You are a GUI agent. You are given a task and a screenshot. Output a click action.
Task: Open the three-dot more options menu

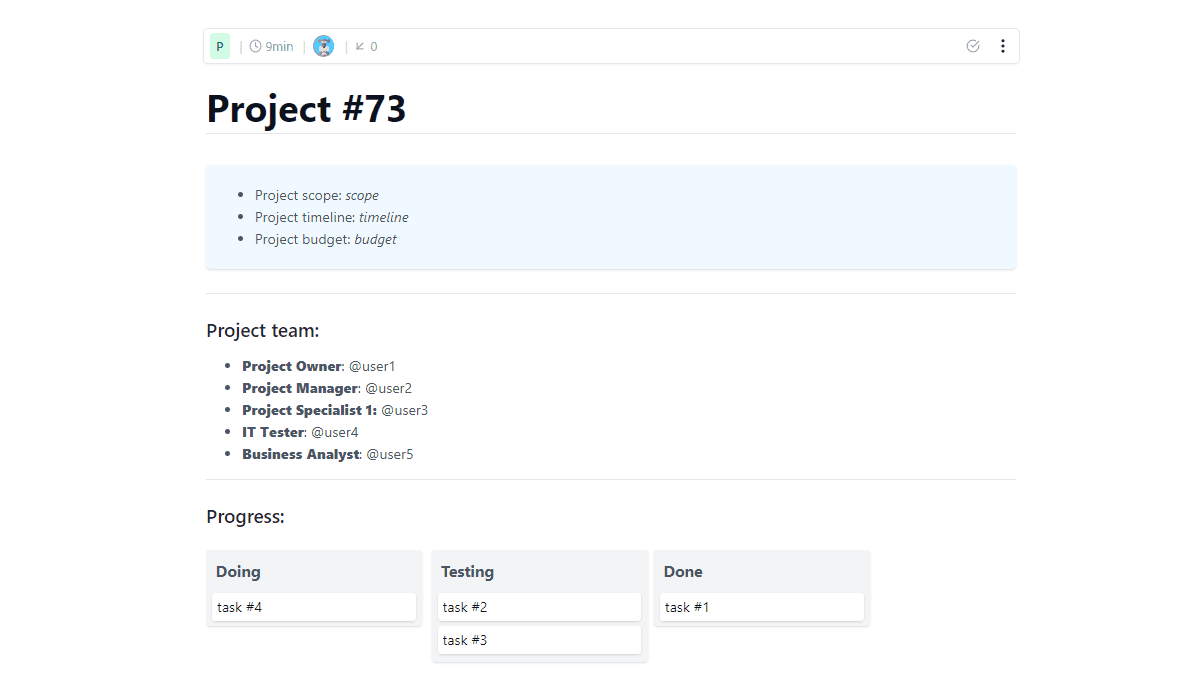click(x=1003, y=46)
